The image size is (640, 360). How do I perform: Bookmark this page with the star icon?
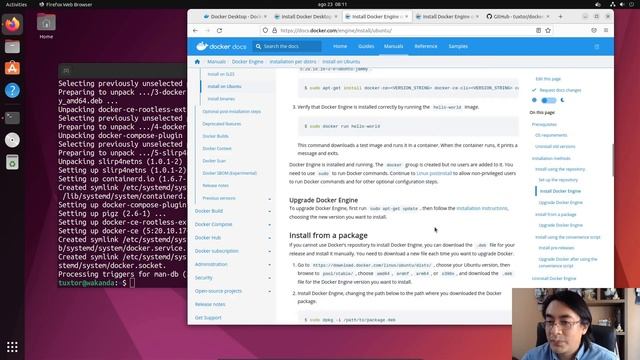(x=548, y=31)
